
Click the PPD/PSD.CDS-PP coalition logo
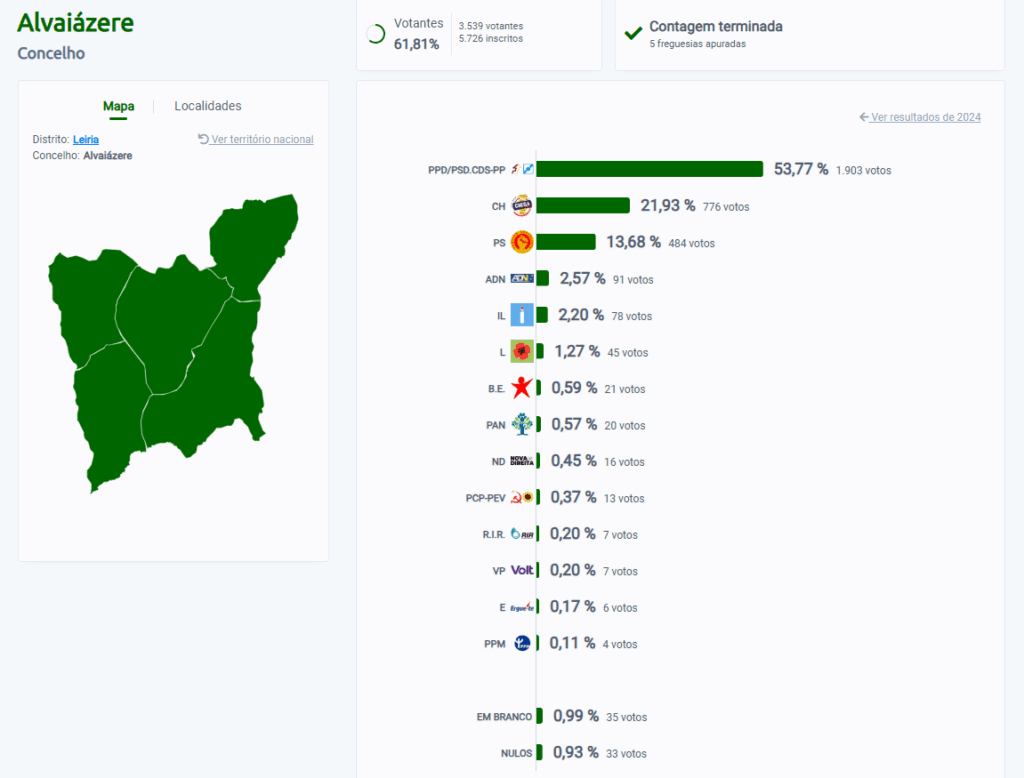click(x=522, y=170)
